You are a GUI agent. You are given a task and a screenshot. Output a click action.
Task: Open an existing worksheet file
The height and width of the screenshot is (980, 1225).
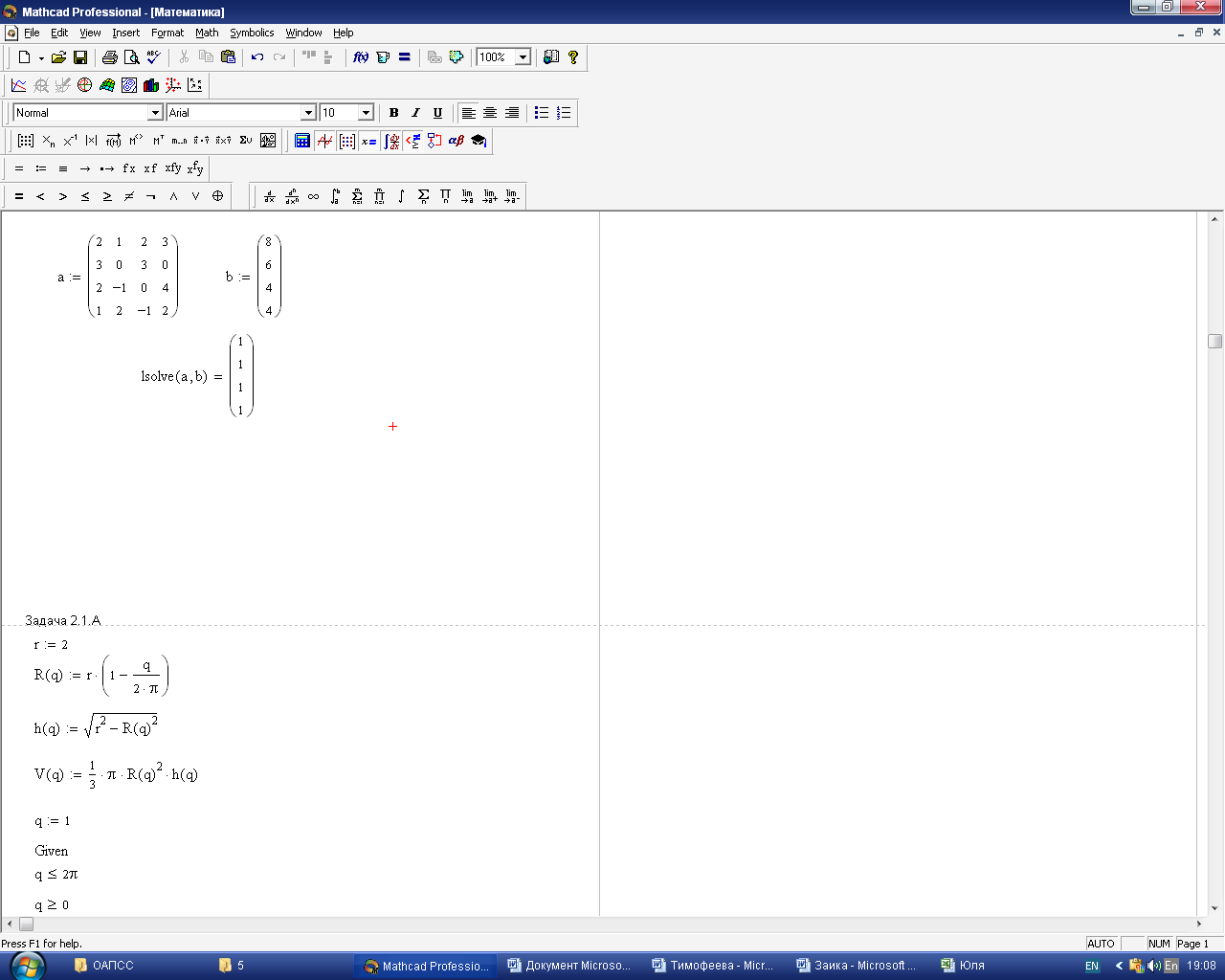(x=58, y=57)
